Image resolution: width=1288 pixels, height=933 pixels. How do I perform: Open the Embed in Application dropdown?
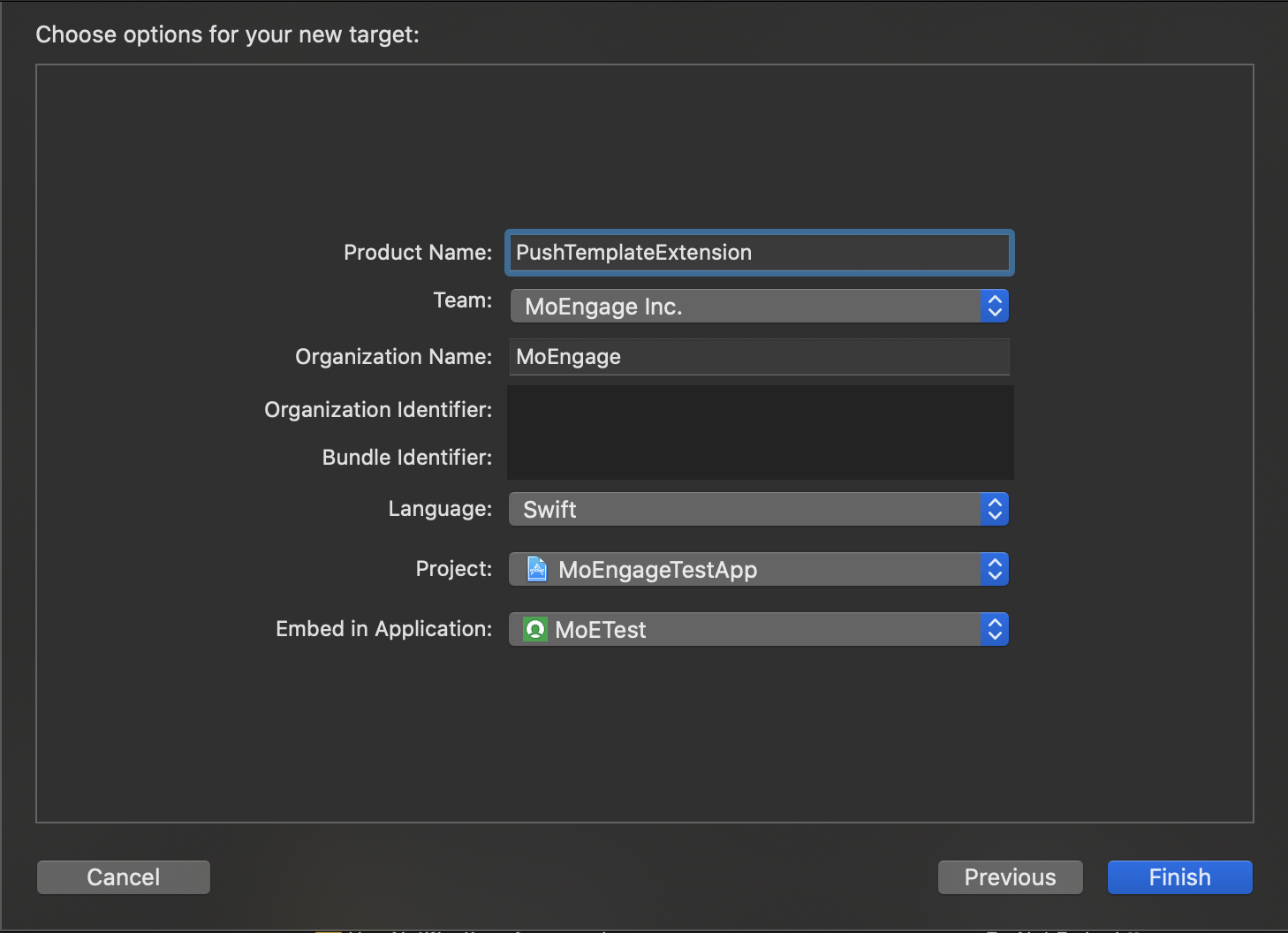coord(759,630)
